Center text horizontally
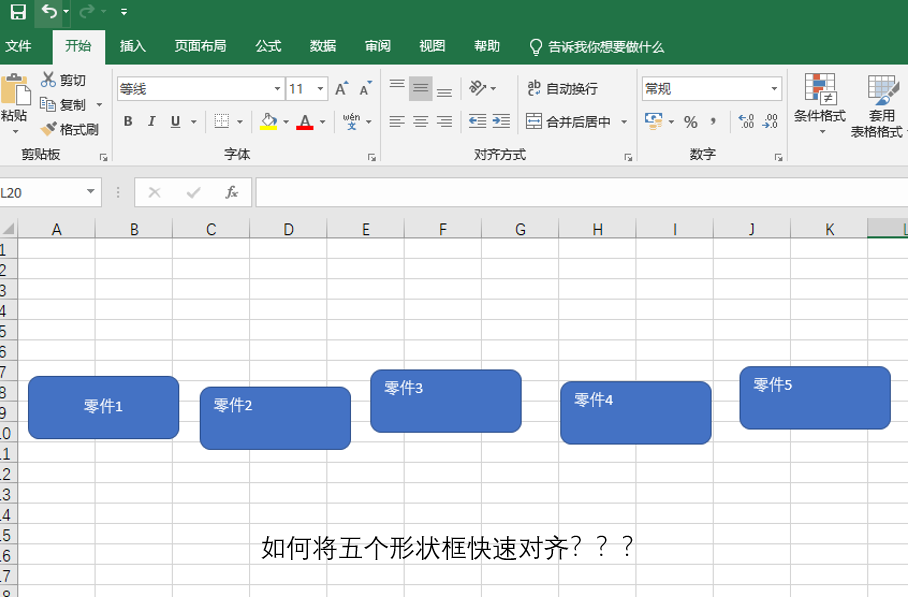 421,121
